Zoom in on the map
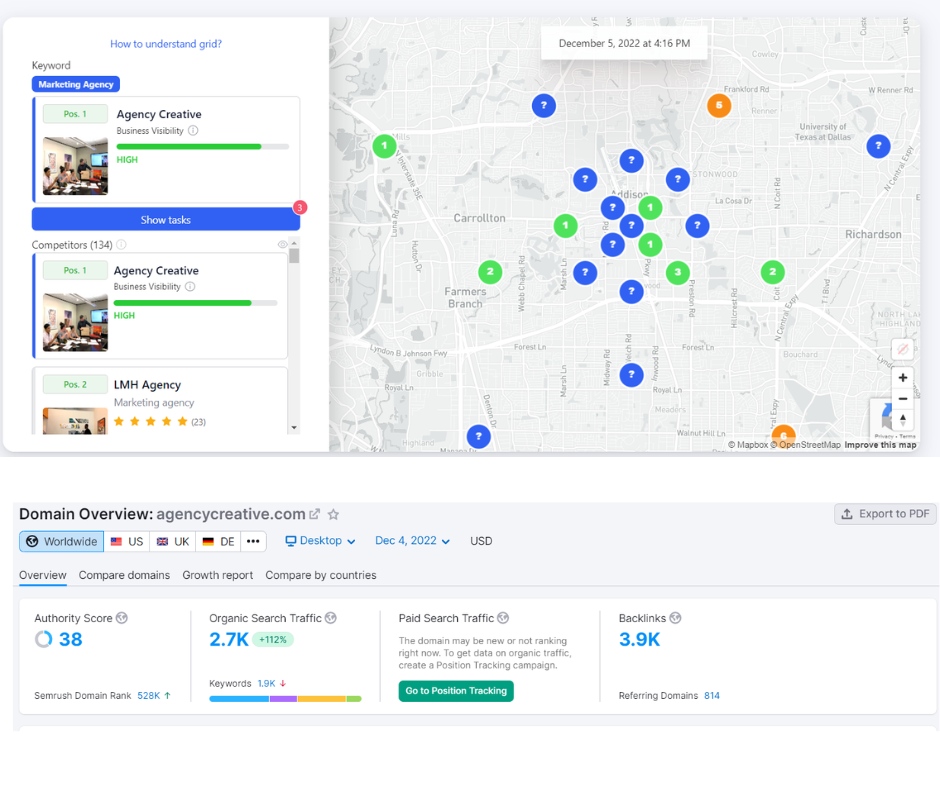940x788 pixels. (x=903, y=377)
